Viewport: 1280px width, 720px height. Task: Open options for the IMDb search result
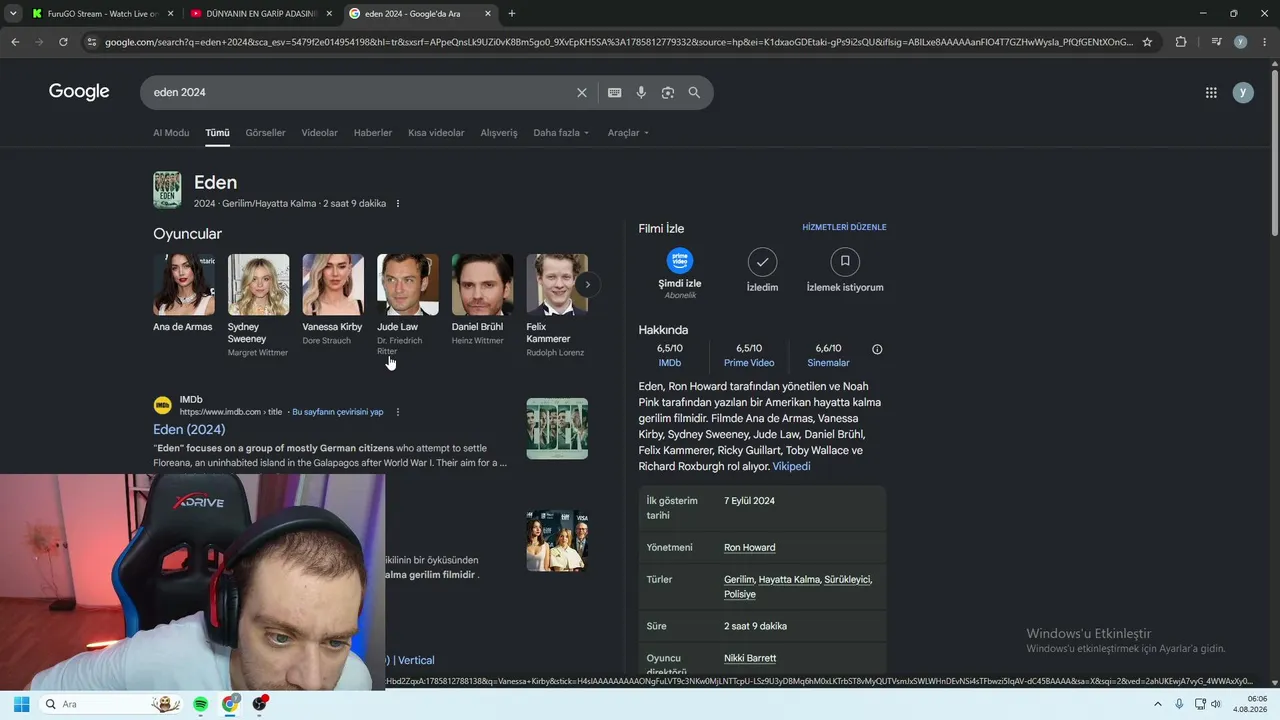pyautogui.click(x=398, y=412)
